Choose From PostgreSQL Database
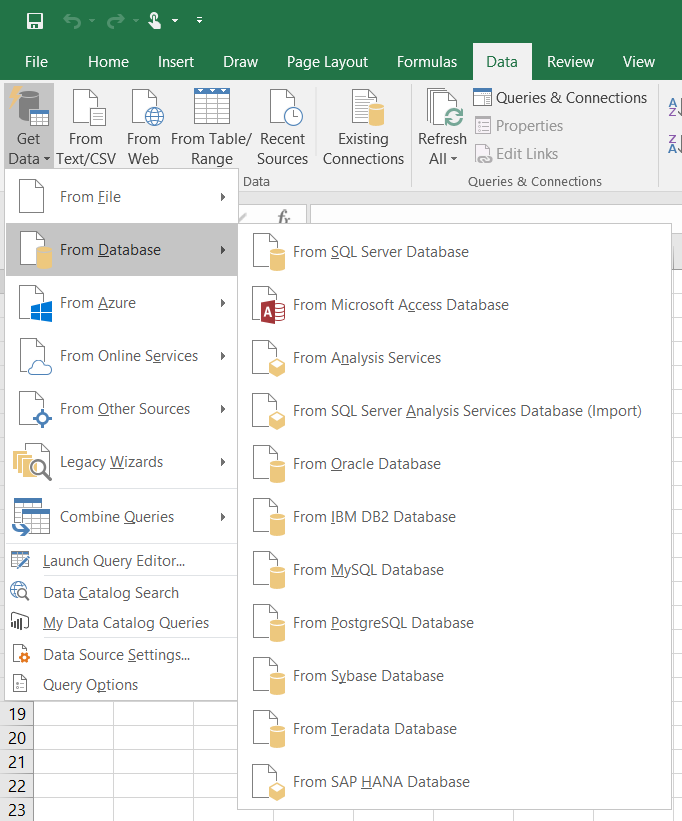Image resolution: width=682 pixels, height=821 pixels. (x=454, y=623)
